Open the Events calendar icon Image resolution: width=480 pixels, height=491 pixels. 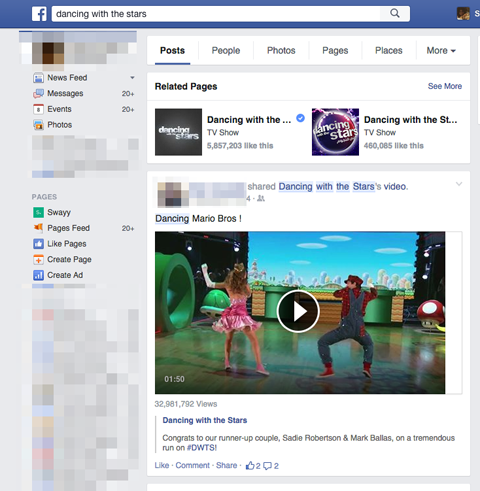point(38,109)
